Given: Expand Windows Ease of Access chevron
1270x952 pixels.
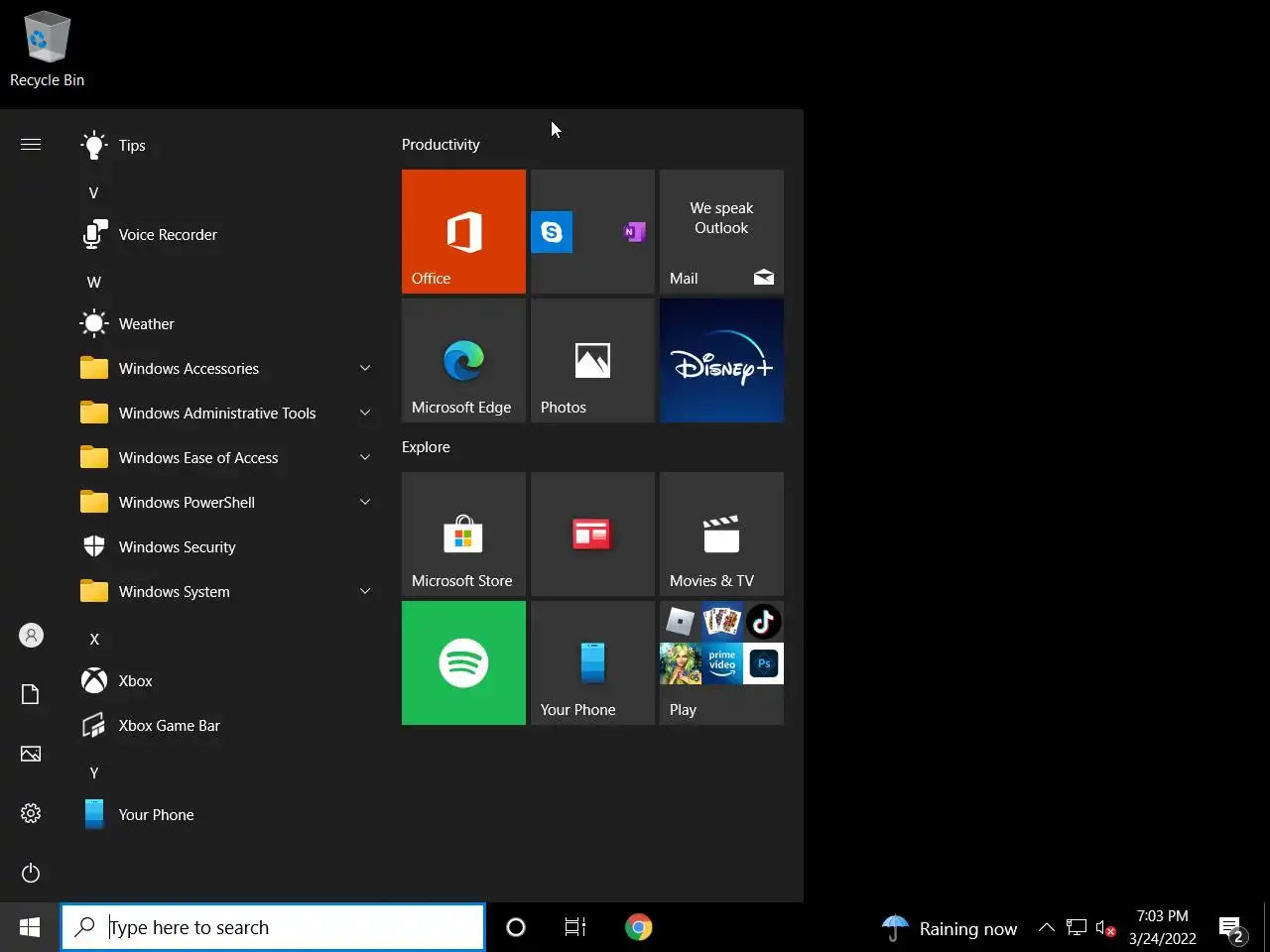Looking at the screenshot, I should pos(365,457).
